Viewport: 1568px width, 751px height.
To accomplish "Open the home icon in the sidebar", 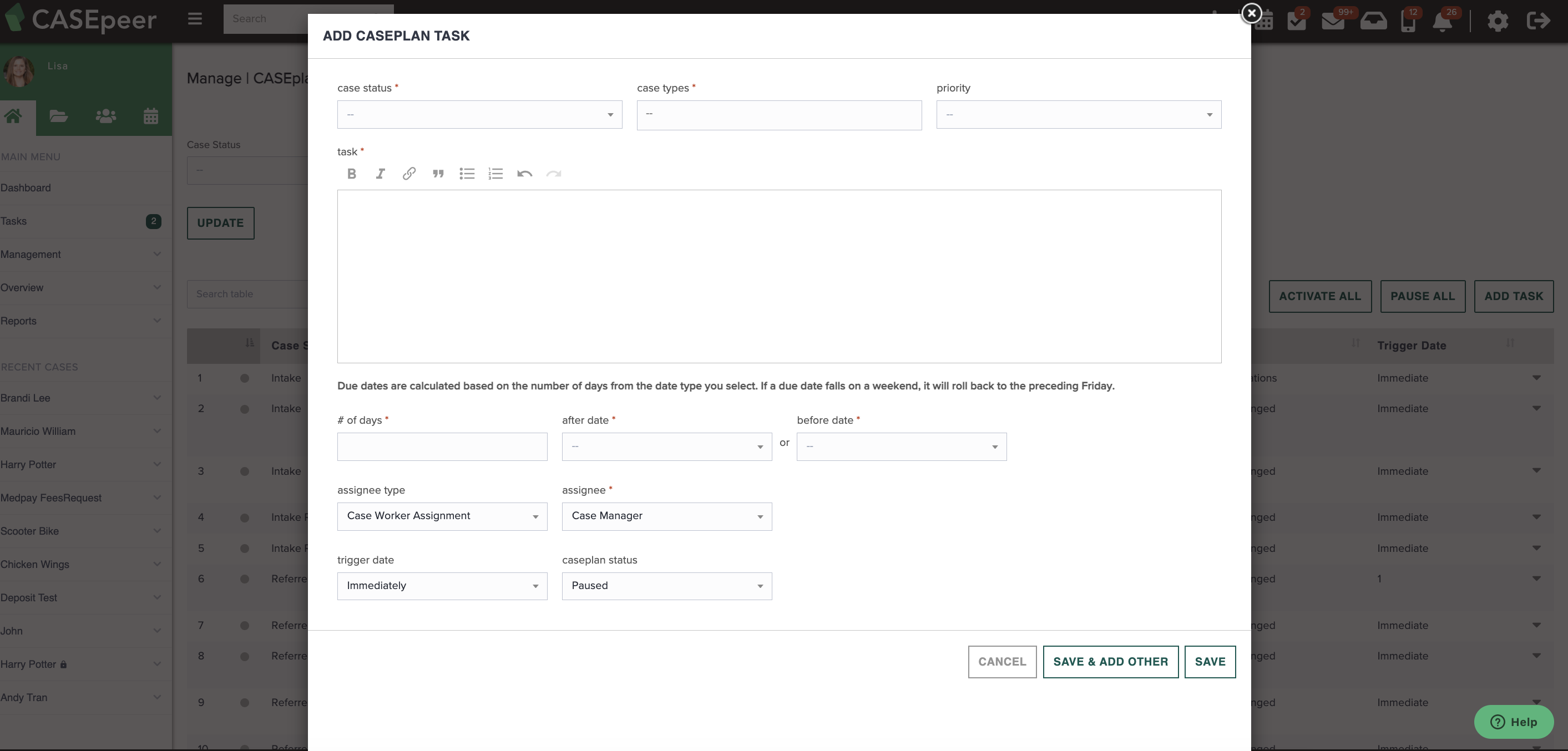I will tap(14, 117).
